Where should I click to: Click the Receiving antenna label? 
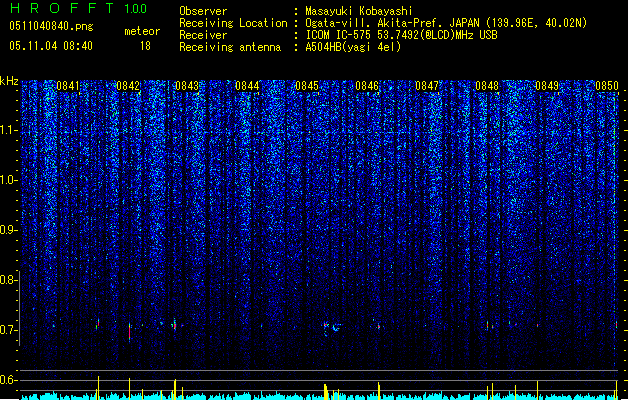coord(230,47)
